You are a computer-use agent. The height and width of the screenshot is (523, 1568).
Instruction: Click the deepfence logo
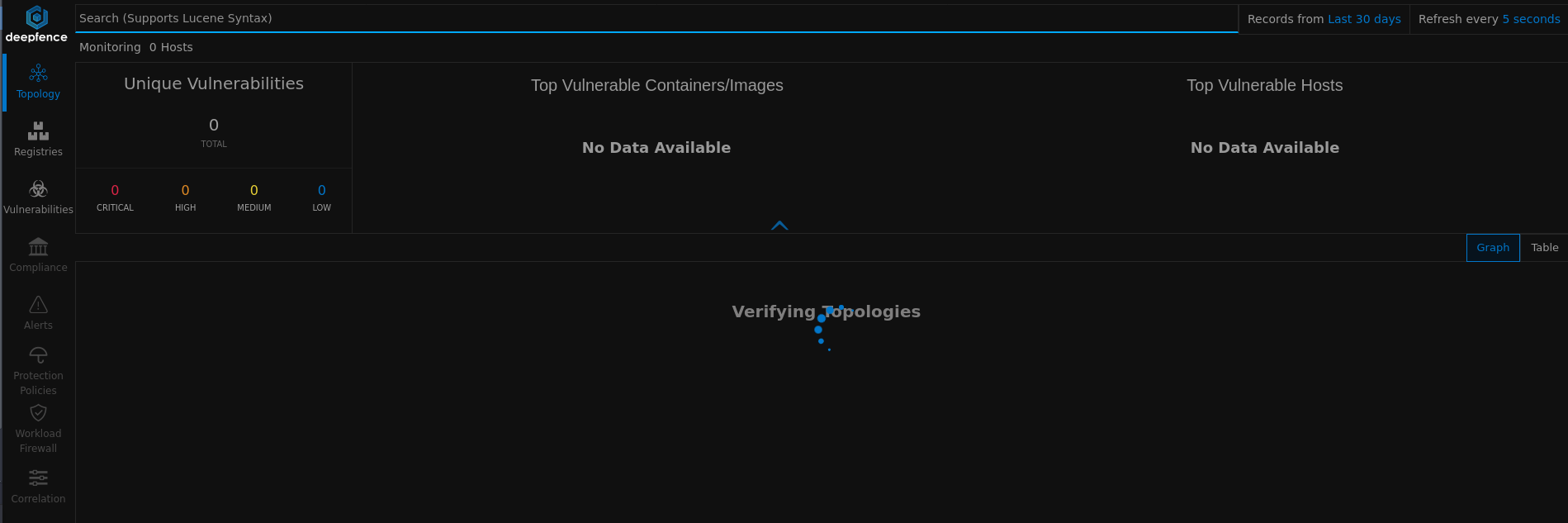pyautogui.click(x=37, y=22)
